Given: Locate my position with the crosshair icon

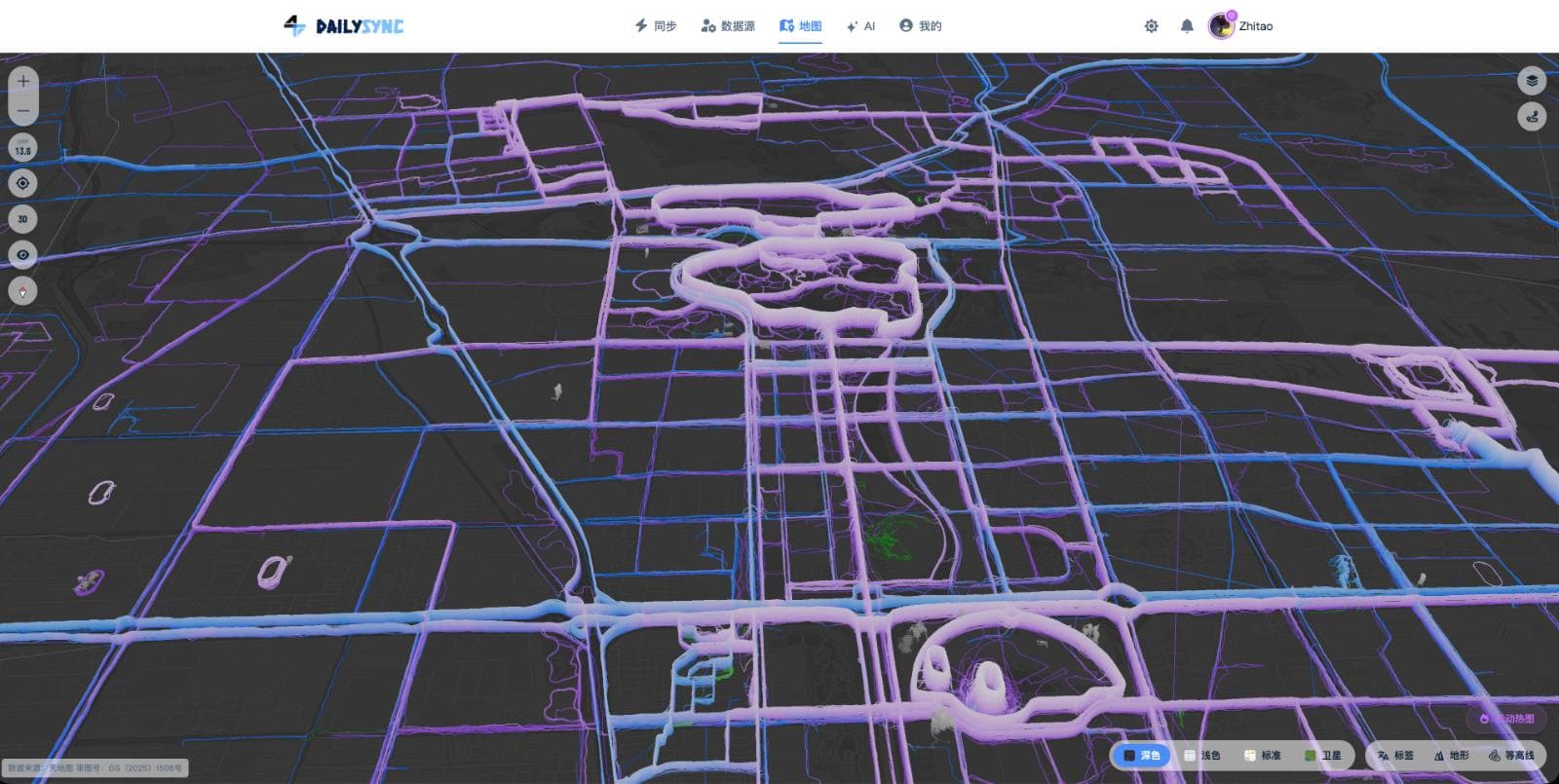Looking at the screenshot, I should tap(23, 183).
